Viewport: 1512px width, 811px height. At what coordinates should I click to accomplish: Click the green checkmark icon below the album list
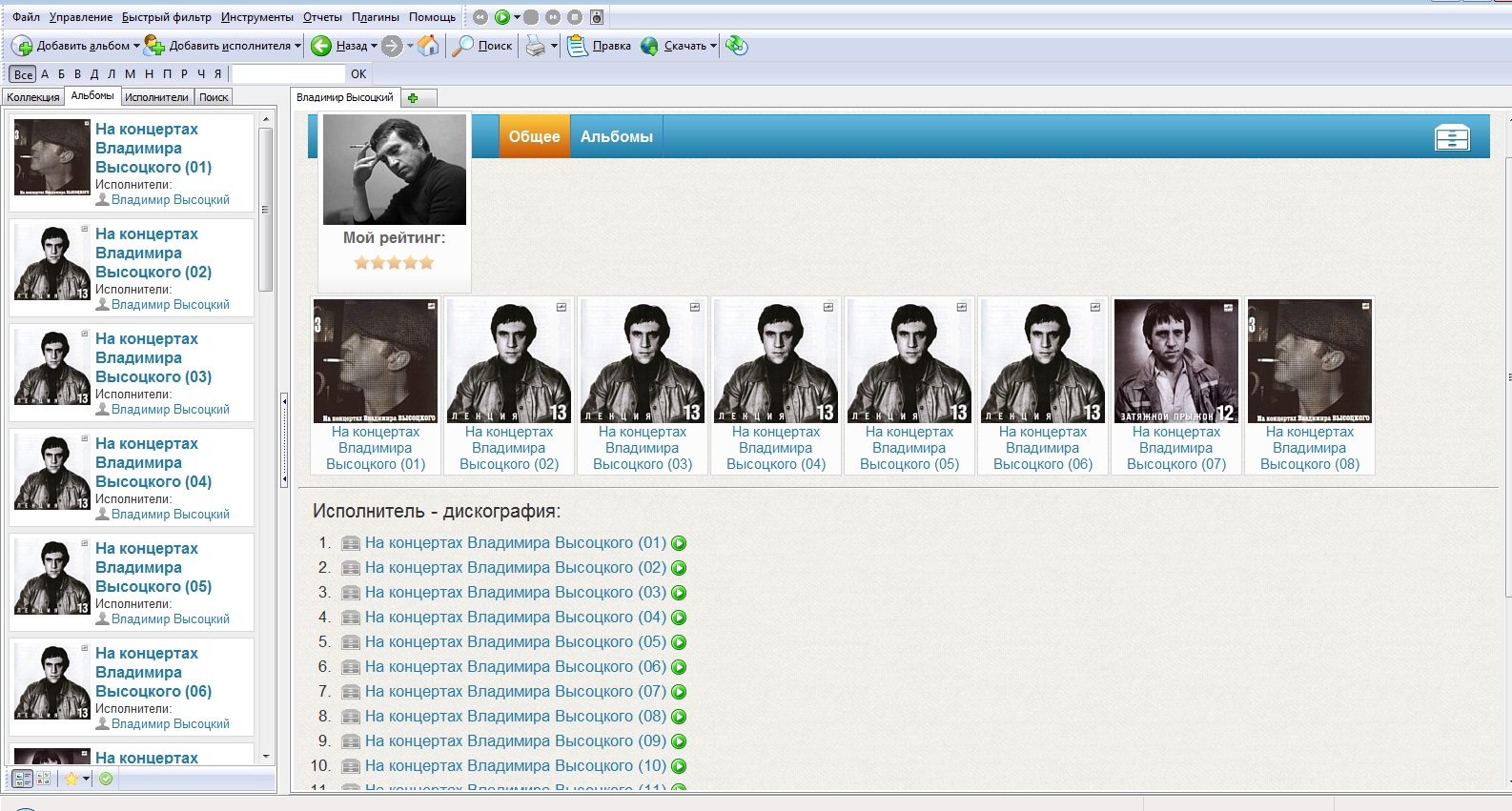coord(106,779)
